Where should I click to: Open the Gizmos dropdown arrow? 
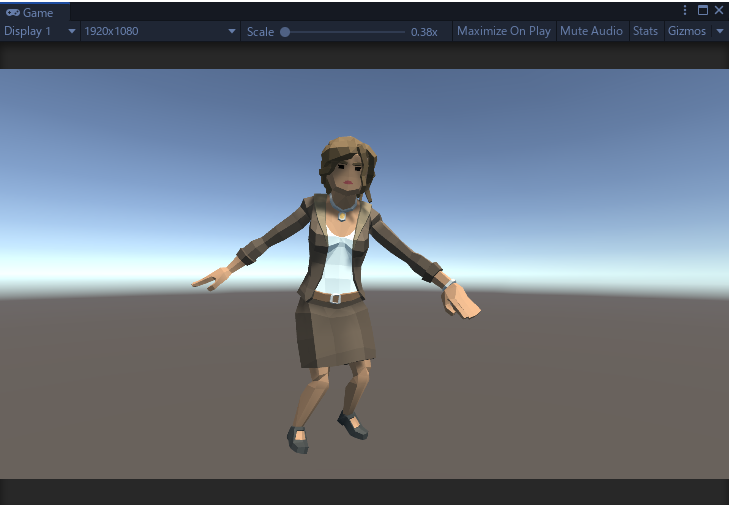click(x=720, y=31)
